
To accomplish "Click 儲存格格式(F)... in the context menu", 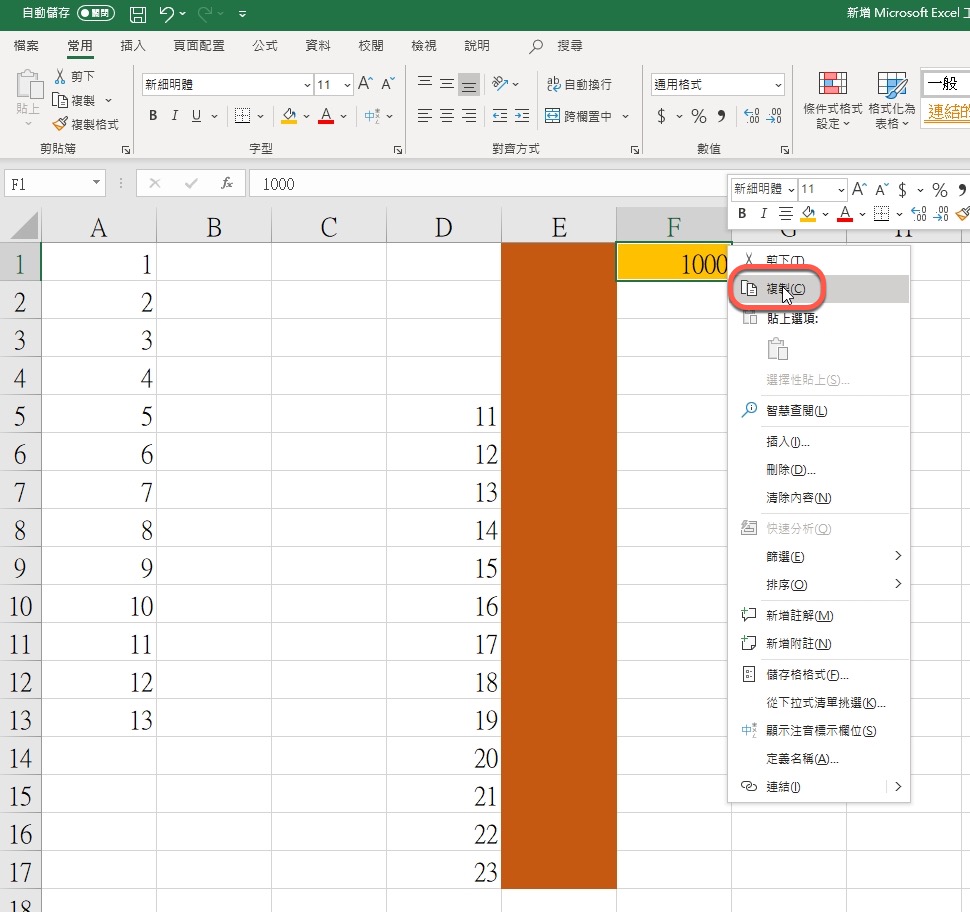I will click(x=807, y=676).
